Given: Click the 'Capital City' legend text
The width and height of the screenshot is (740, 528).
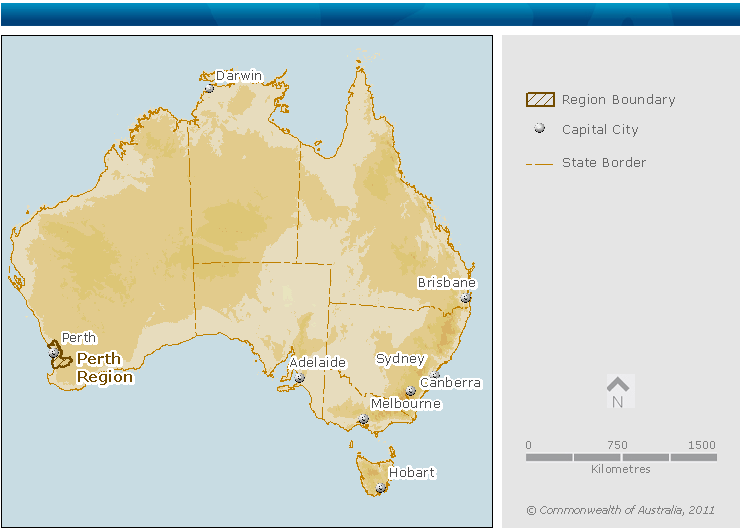Looking at the screenshot, I should tap(600, 129).
